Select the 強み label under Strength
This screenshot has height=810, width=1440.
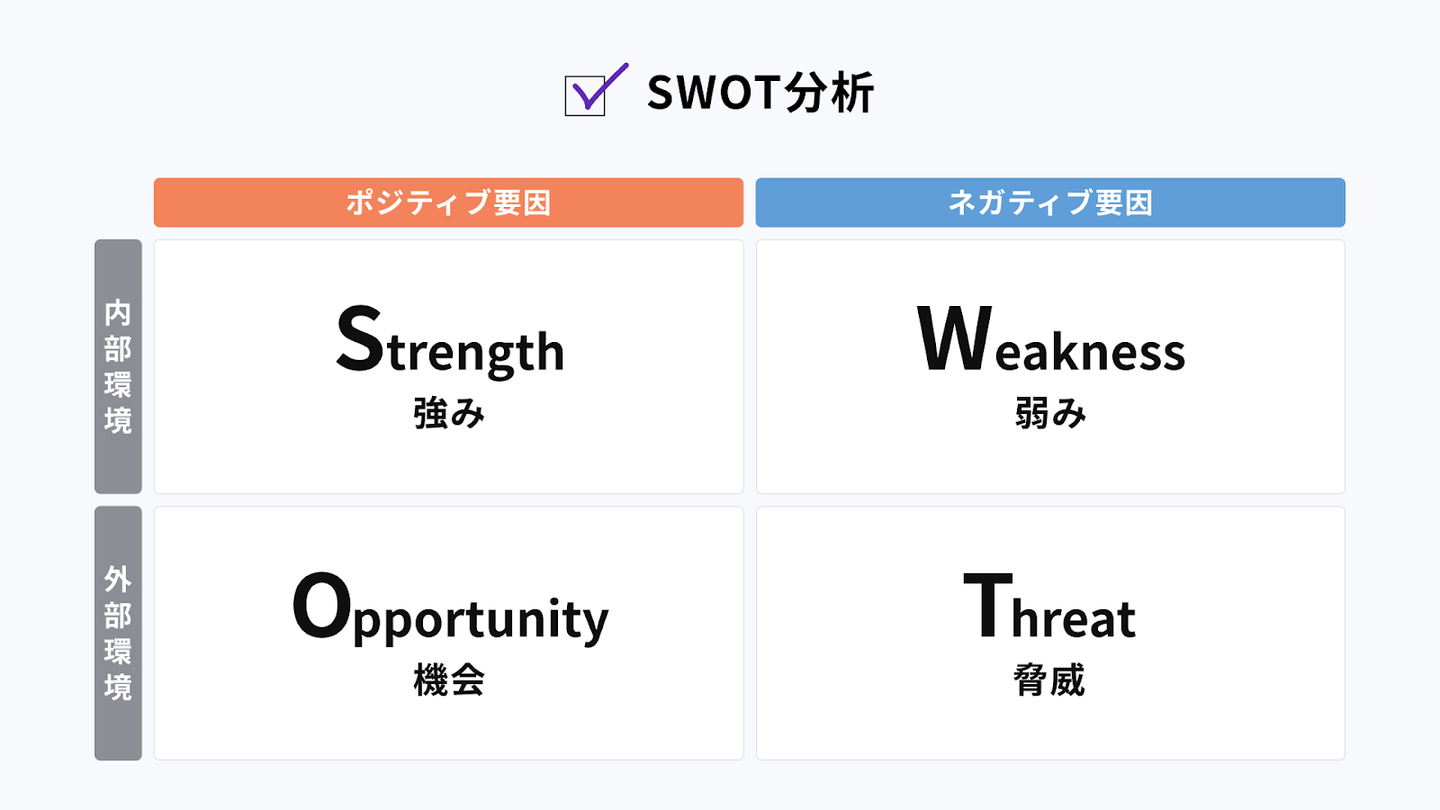(x=449, y=414)
